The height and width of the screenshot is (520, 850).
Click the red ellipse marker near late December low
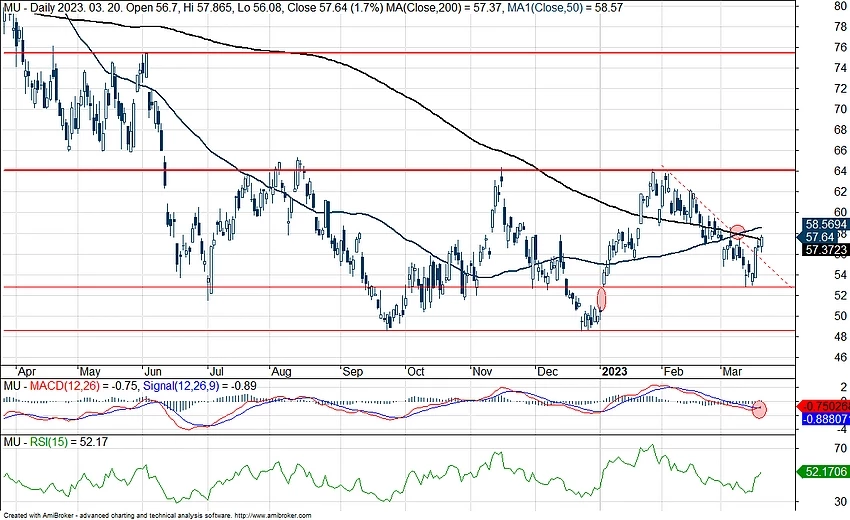pos(601,299)
